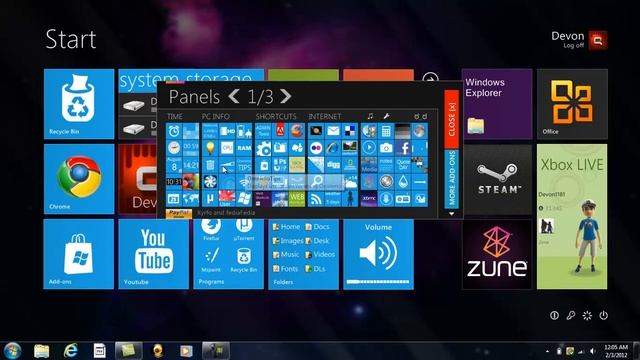Image resolution: width=640 pixels, height=360 pixels.
Task: Open the Zune tile
Action: point(497,254)
